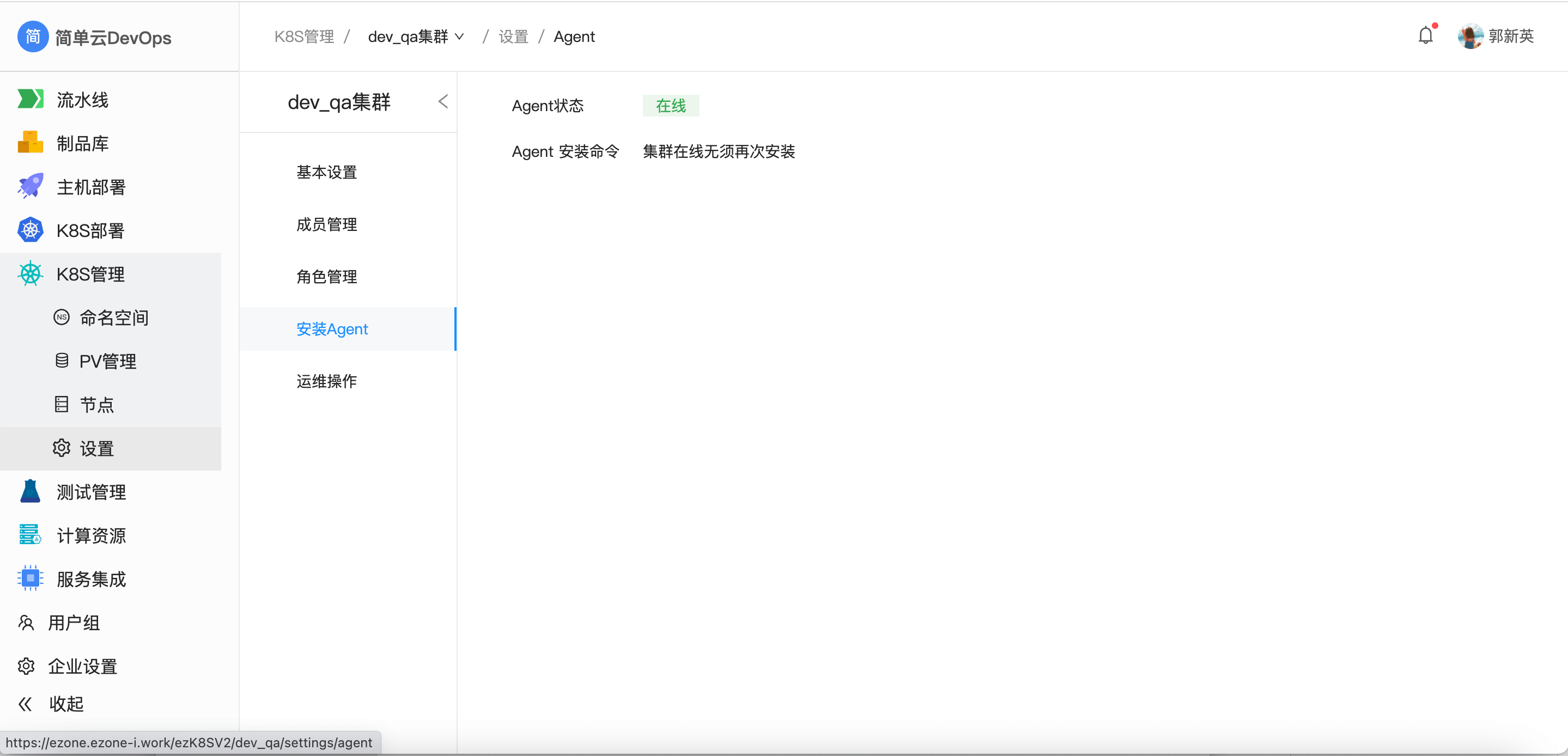Click the 简单云DevOps logo icon
This screenshot has width=1568, height=756.
(x=32, y=36)
